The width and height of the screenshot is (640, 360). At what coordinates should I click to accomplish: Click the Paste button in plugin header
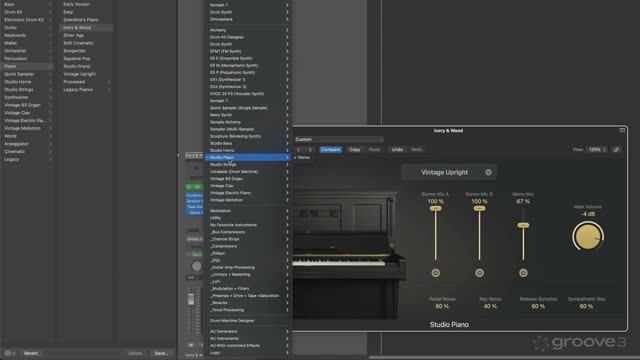[374, 149]
